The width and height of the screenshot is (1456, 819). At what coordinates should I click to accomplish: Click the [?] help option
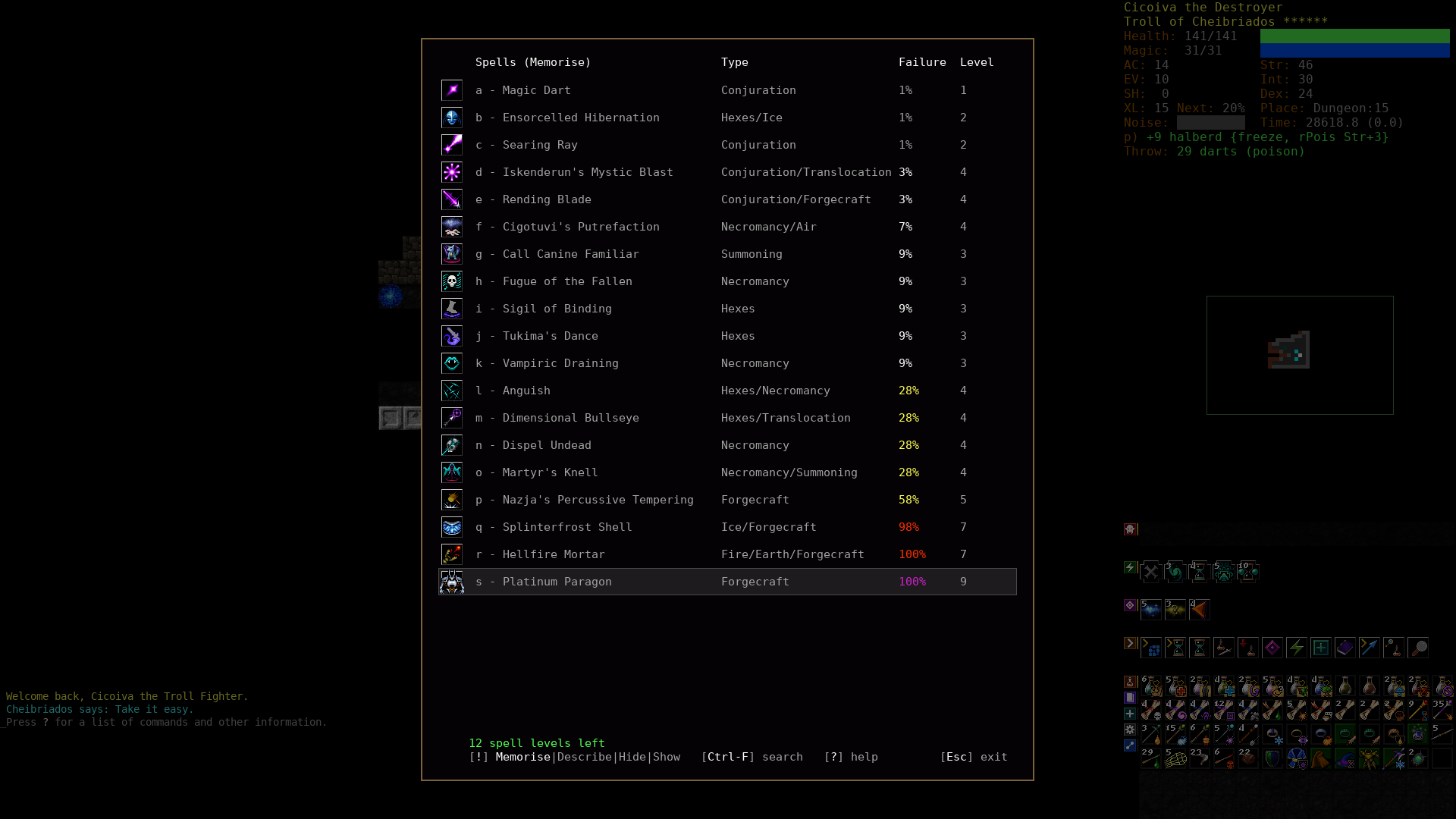point(851,757)
